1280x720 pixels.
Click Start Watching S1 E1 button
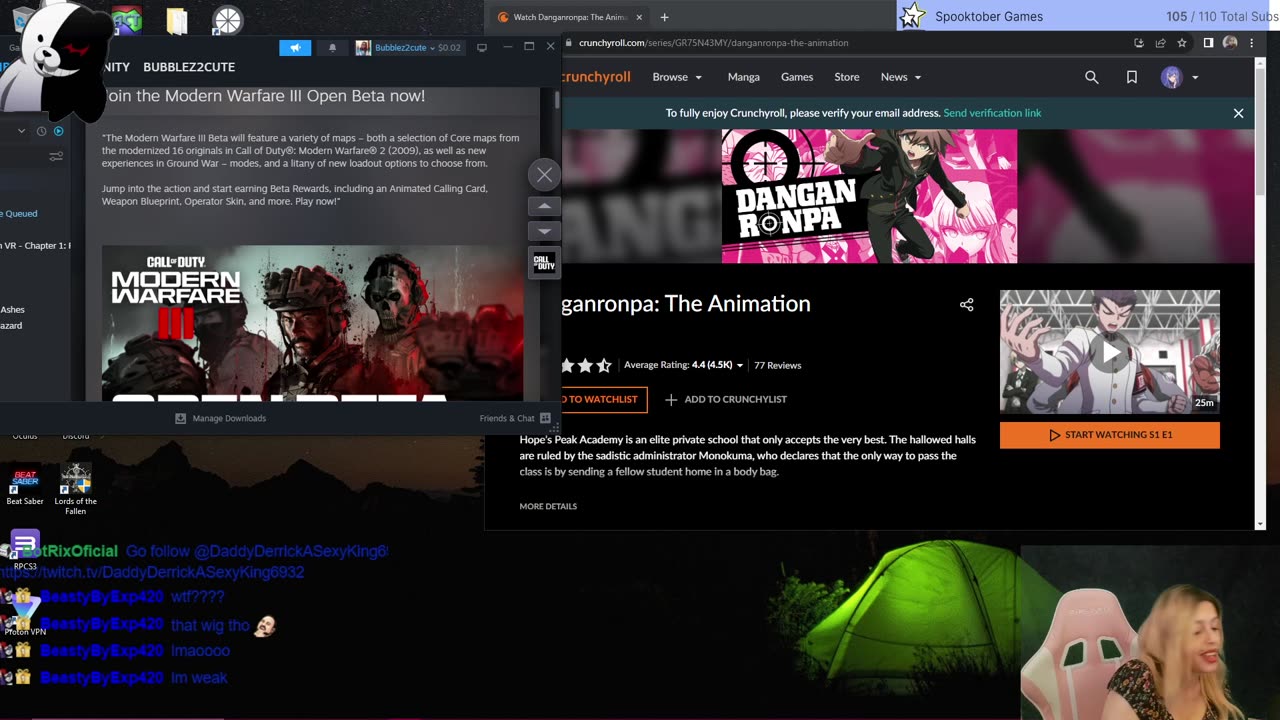coord(1109,435)
